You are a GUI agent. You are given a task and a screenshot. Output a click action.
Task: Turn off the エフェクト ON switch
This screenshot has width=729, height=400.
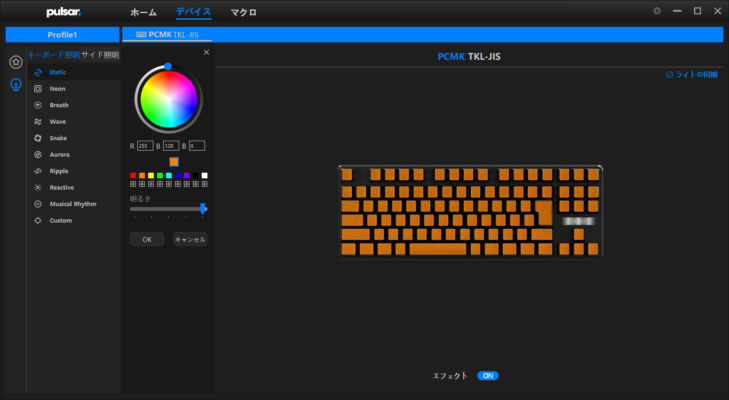488,376
